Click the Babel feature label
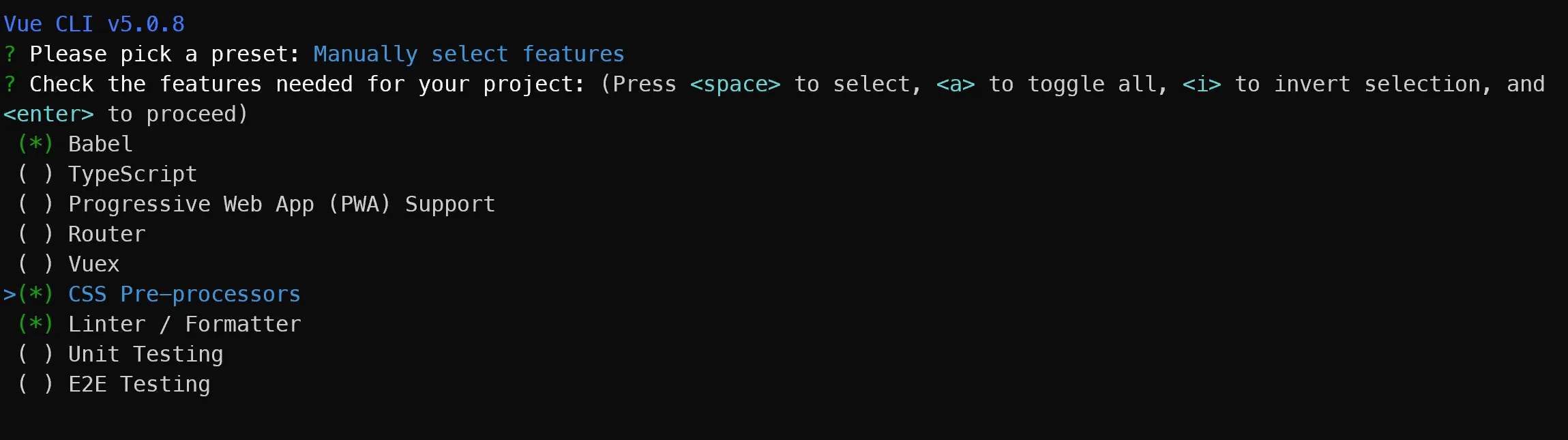The image size is (1568, 440). click(100, 144)
